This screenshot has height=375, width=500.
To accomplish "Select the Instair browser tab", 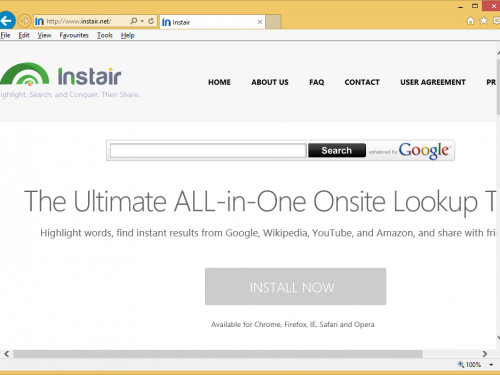I will pos(212,22).
